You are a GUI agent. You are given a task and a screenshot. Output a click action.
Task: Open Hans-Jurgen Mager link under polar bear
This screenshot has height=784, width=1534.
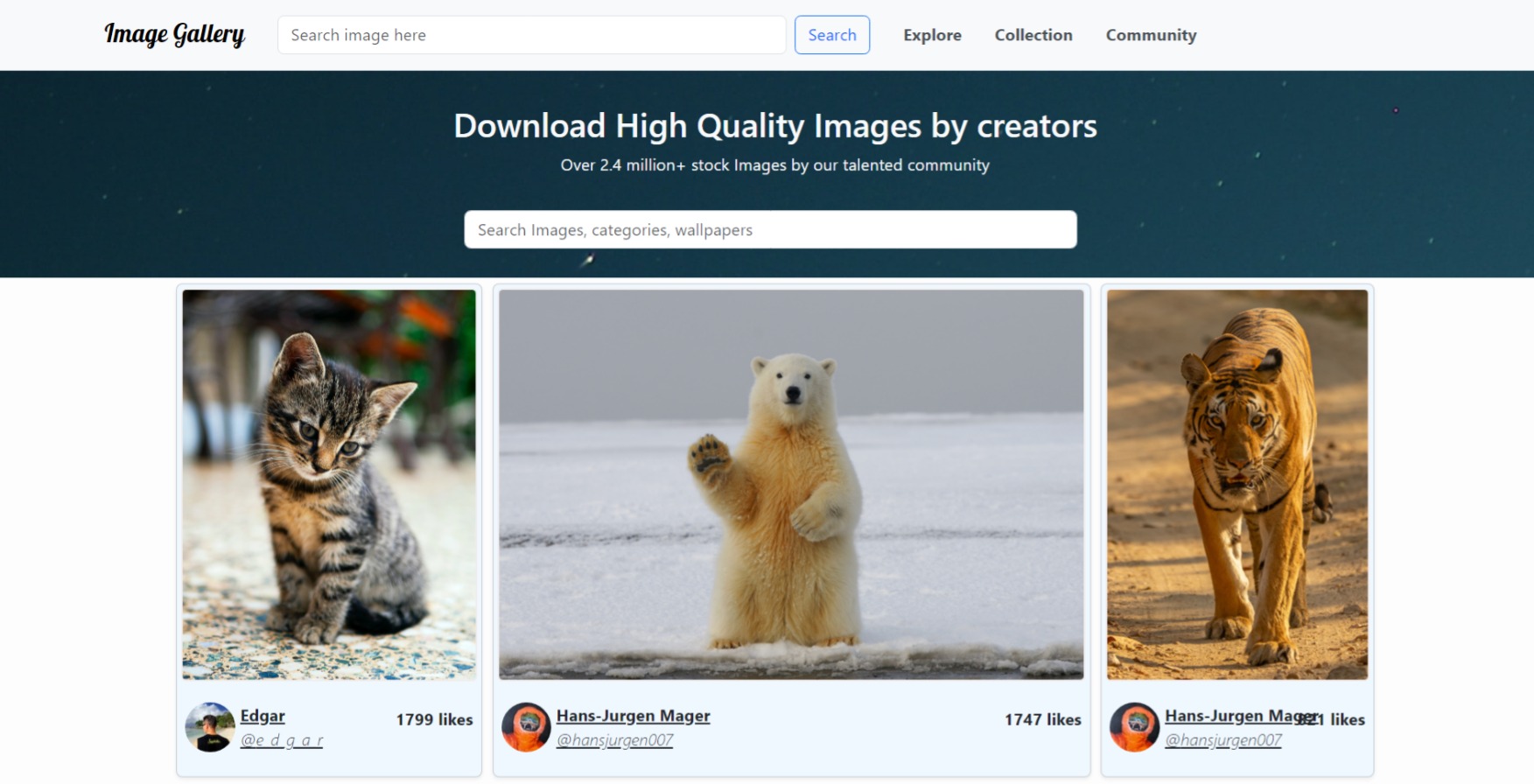(633, 716)
